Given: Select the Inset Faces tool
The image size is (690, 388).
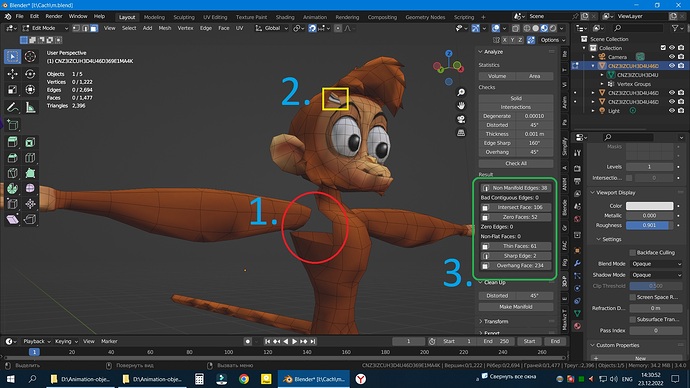Looking at the screenshot, I should click(x=30, y=142).
